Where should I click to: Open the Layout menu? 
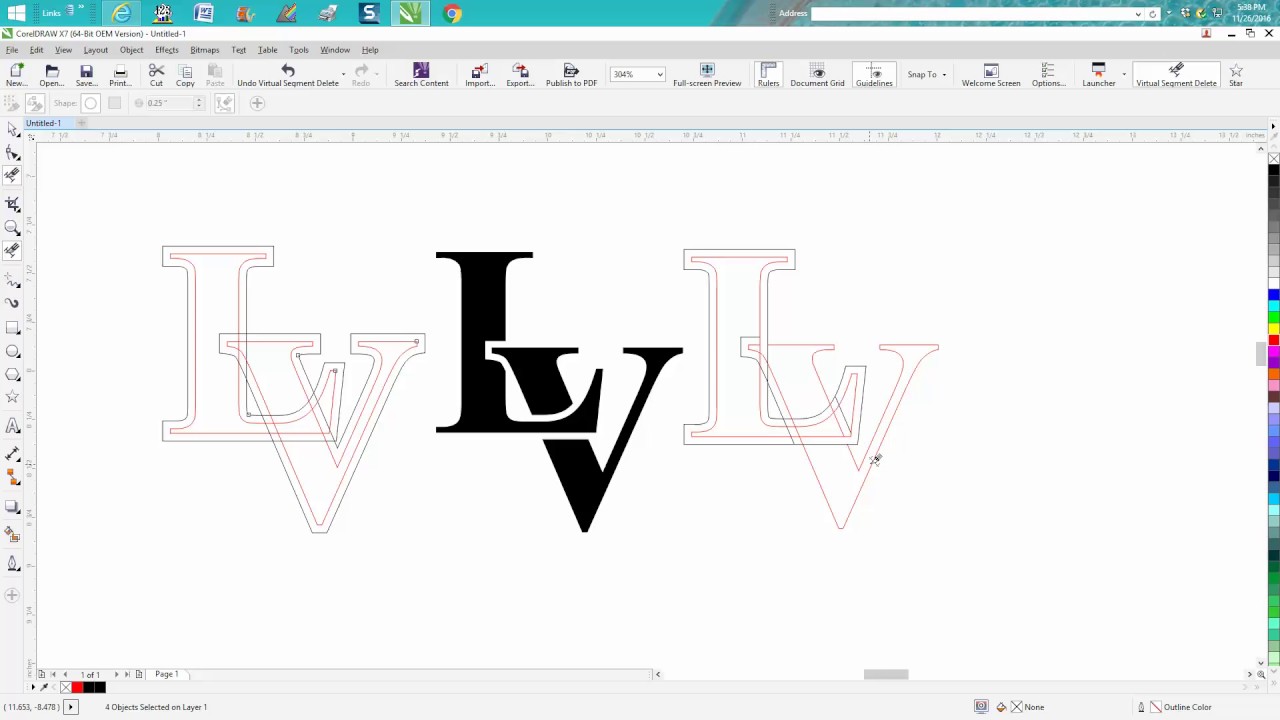(96, 50)
